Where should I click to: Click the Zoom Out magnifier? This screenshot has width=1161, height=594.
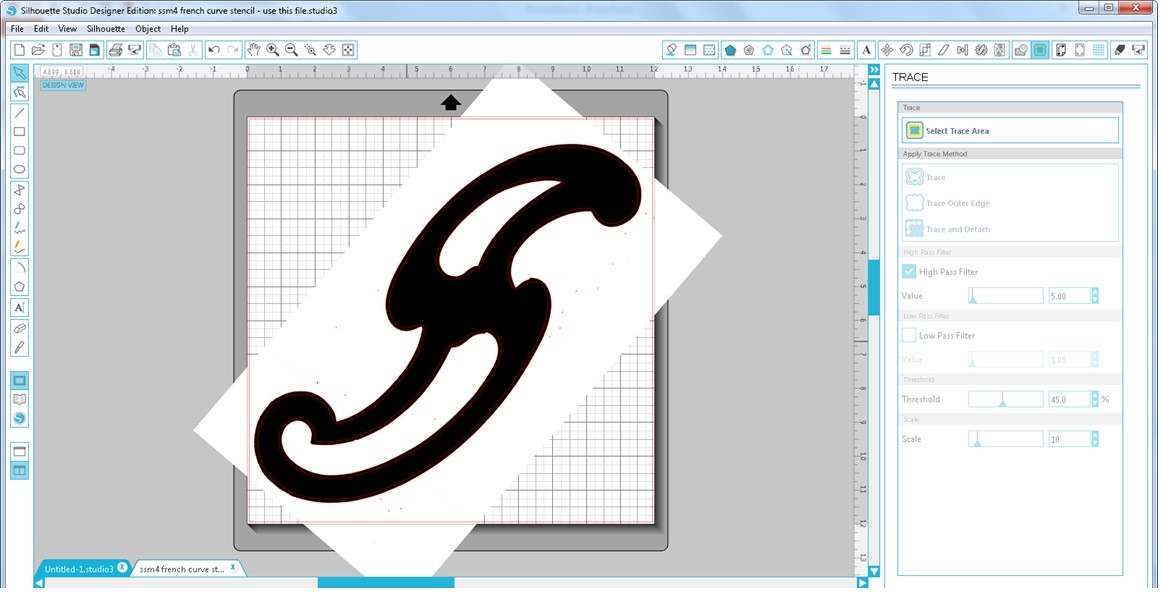(292, 50)
